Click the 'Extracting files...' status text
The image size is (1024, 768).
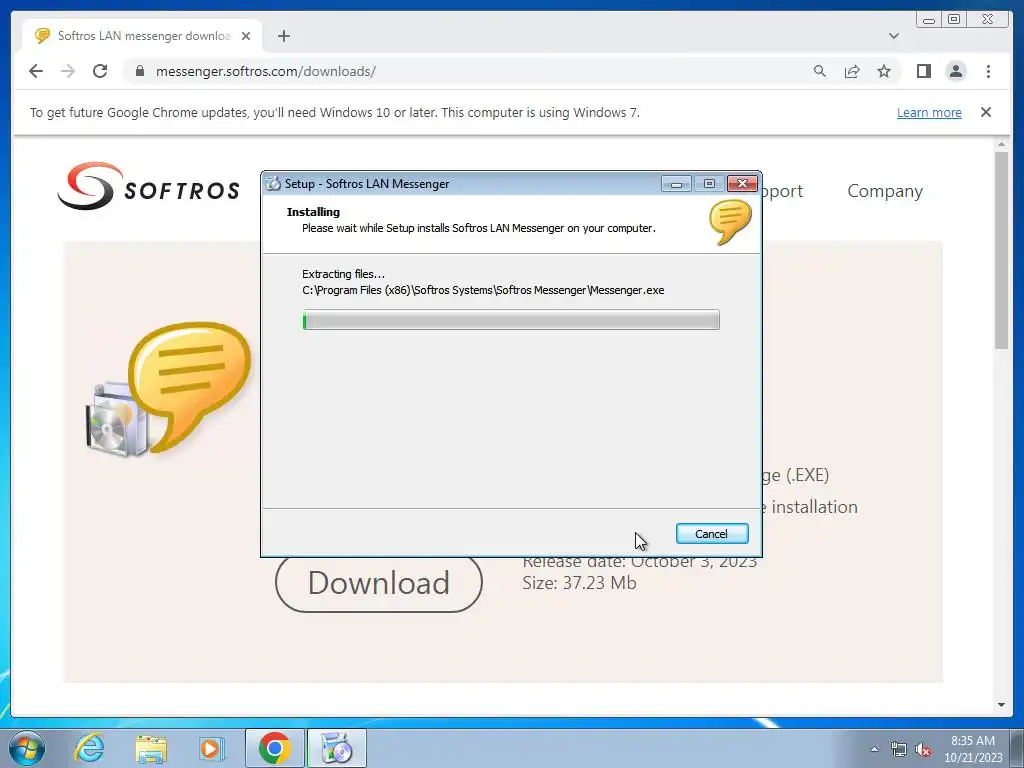pos(344,274)
